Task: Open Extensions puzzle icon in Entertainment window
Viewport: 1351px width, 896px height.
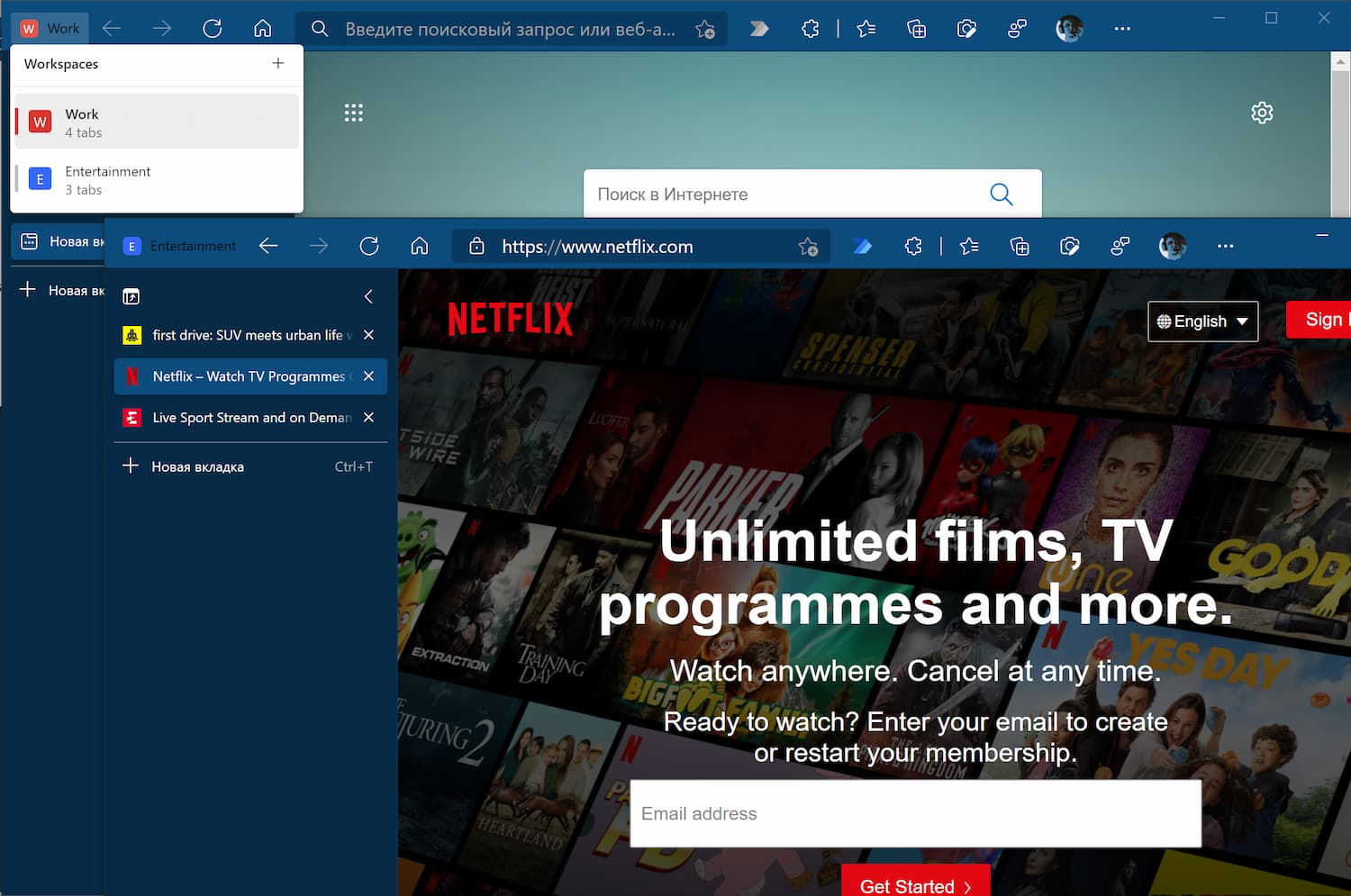Action: [x=912, y=246]
